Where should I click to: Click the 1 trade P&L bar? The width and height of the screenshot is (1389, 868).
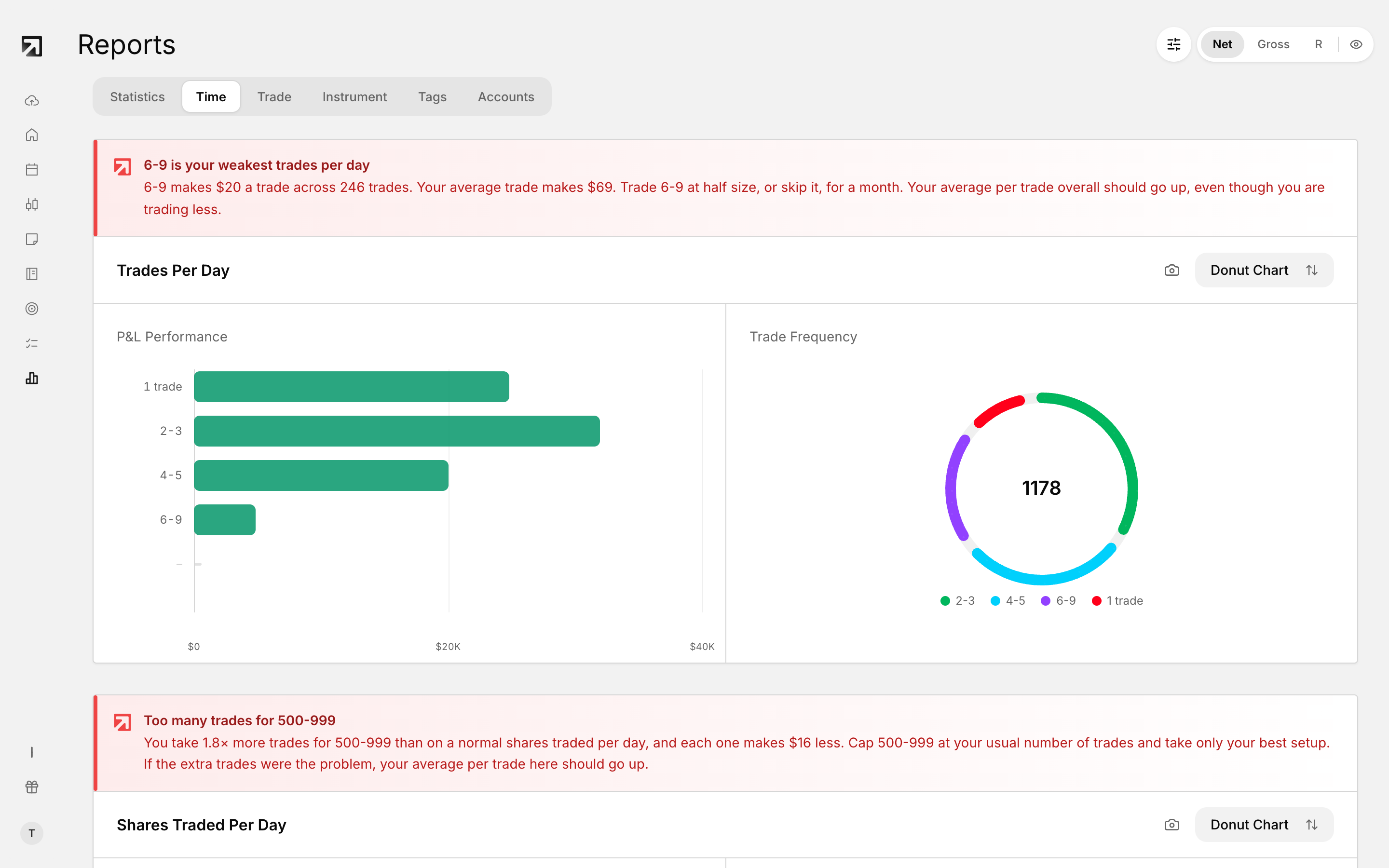coord(351,386)
